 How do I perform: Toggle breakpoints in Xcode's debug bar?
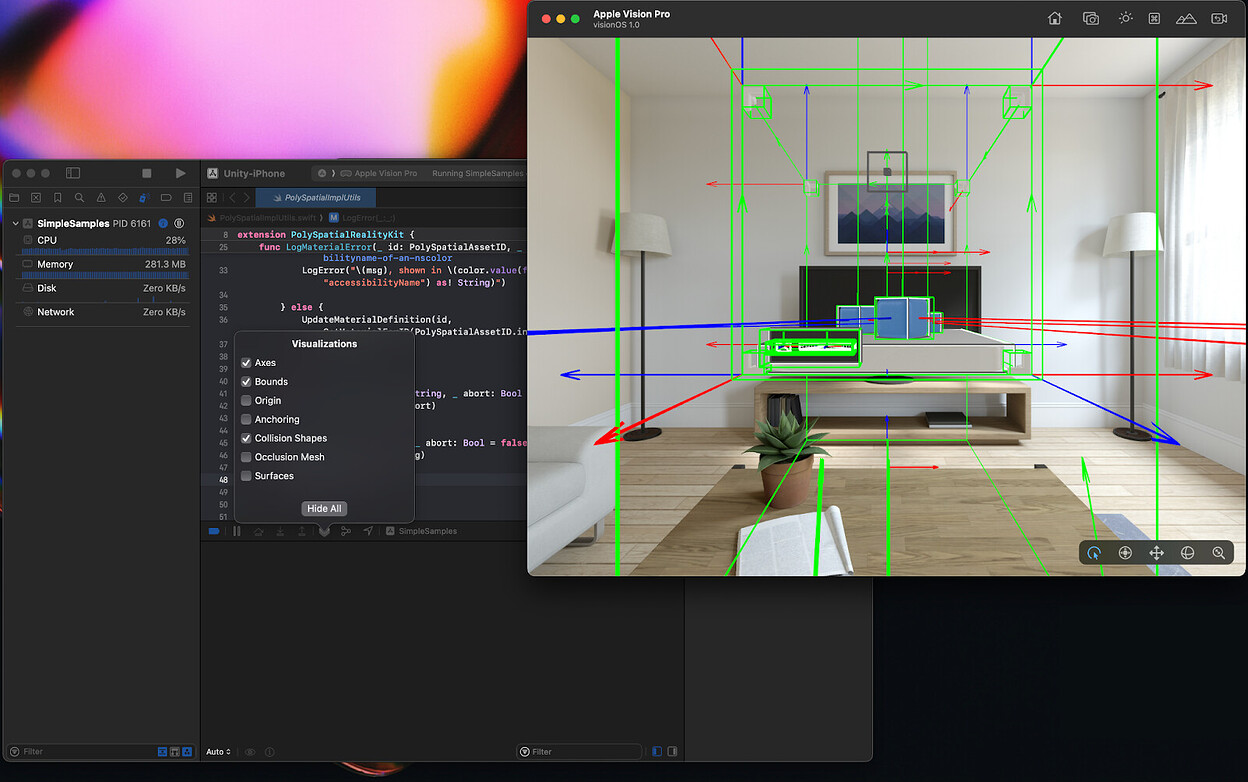pos(214,531)
